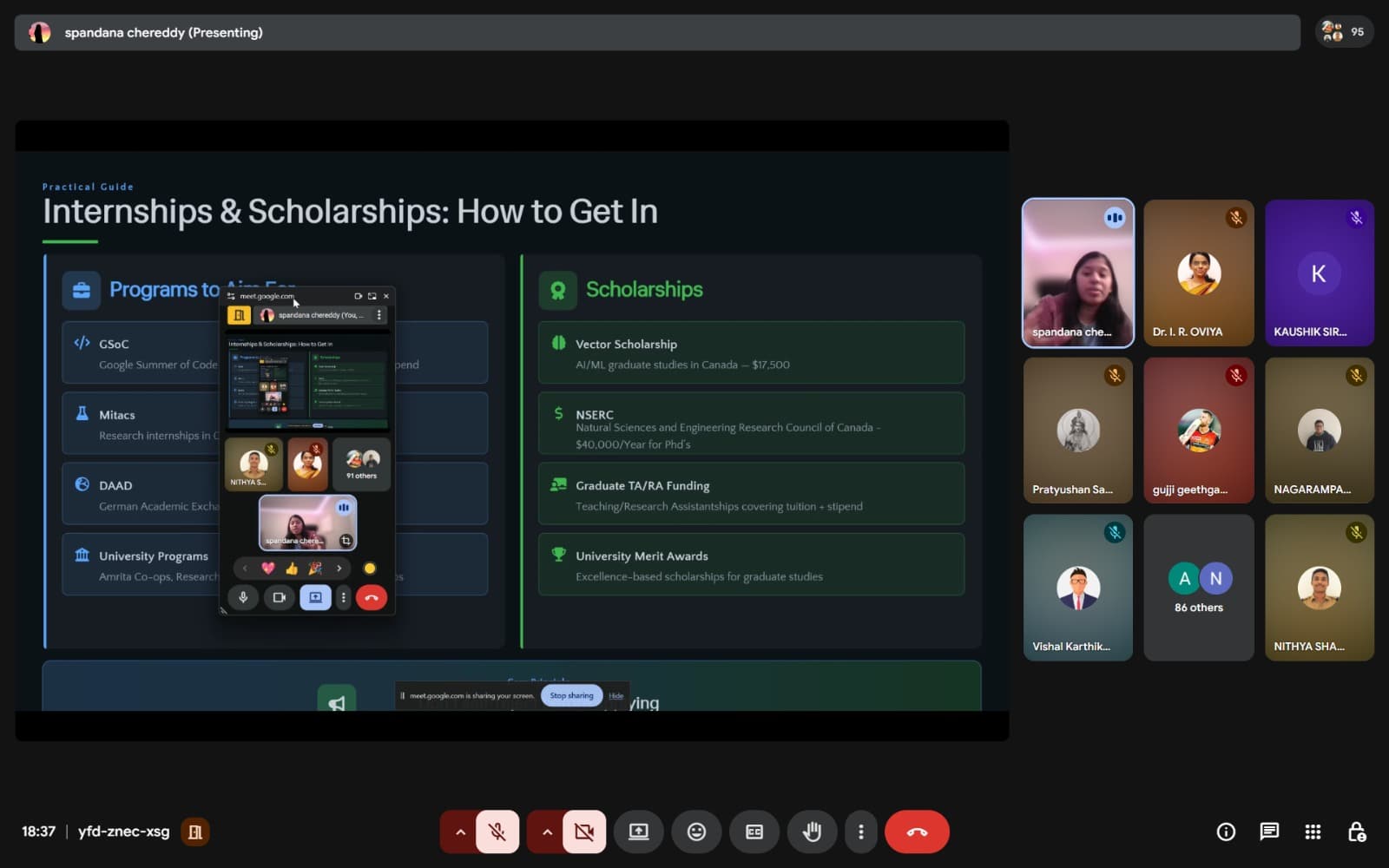Select NITHYA SHA's participant tile in the grid
The width and height of the screenshot is (1389, 868).
tap(1319, 588)
